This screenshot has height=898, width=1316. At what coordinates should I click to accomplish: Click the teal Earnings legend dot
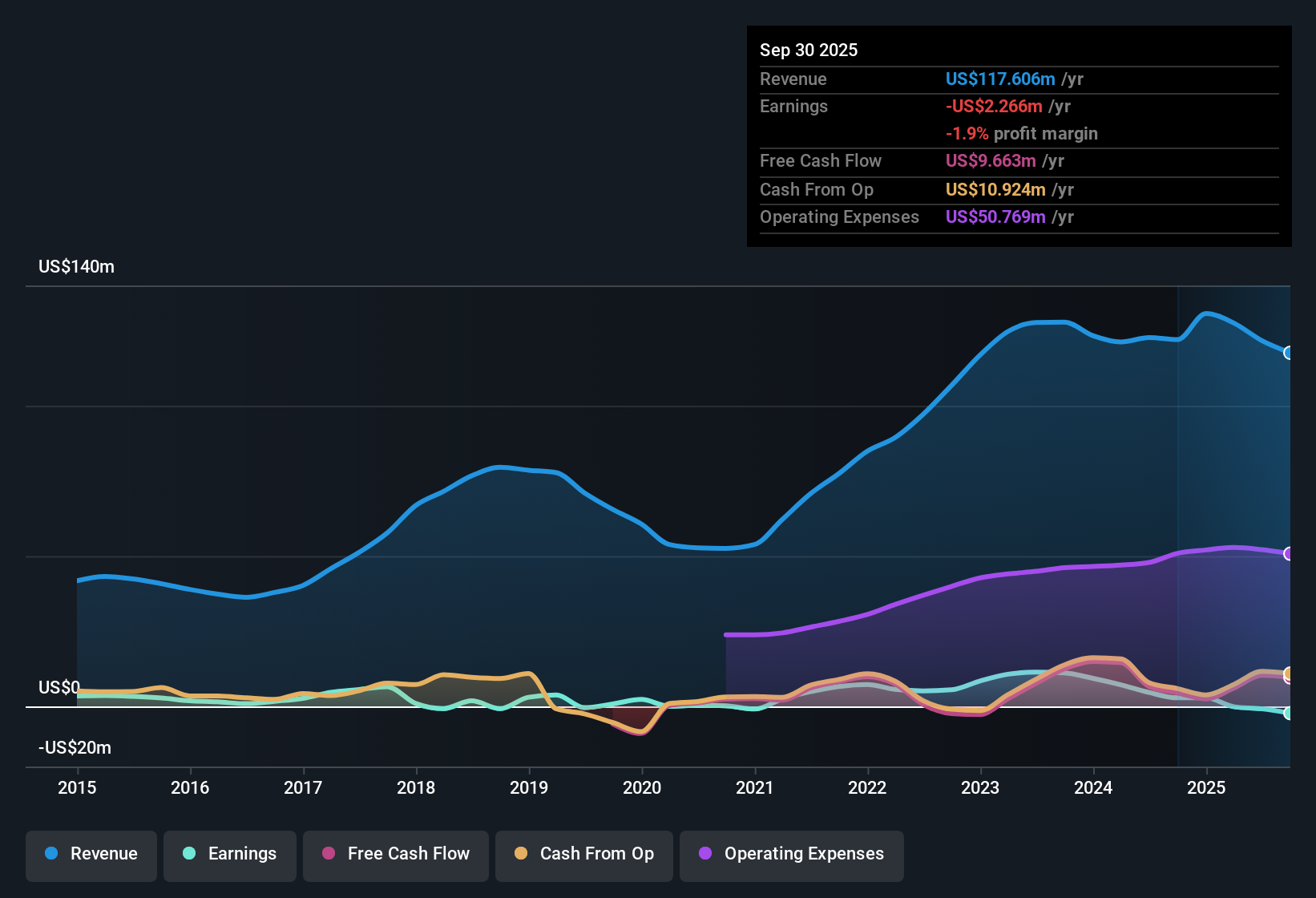tap(190, 854)
